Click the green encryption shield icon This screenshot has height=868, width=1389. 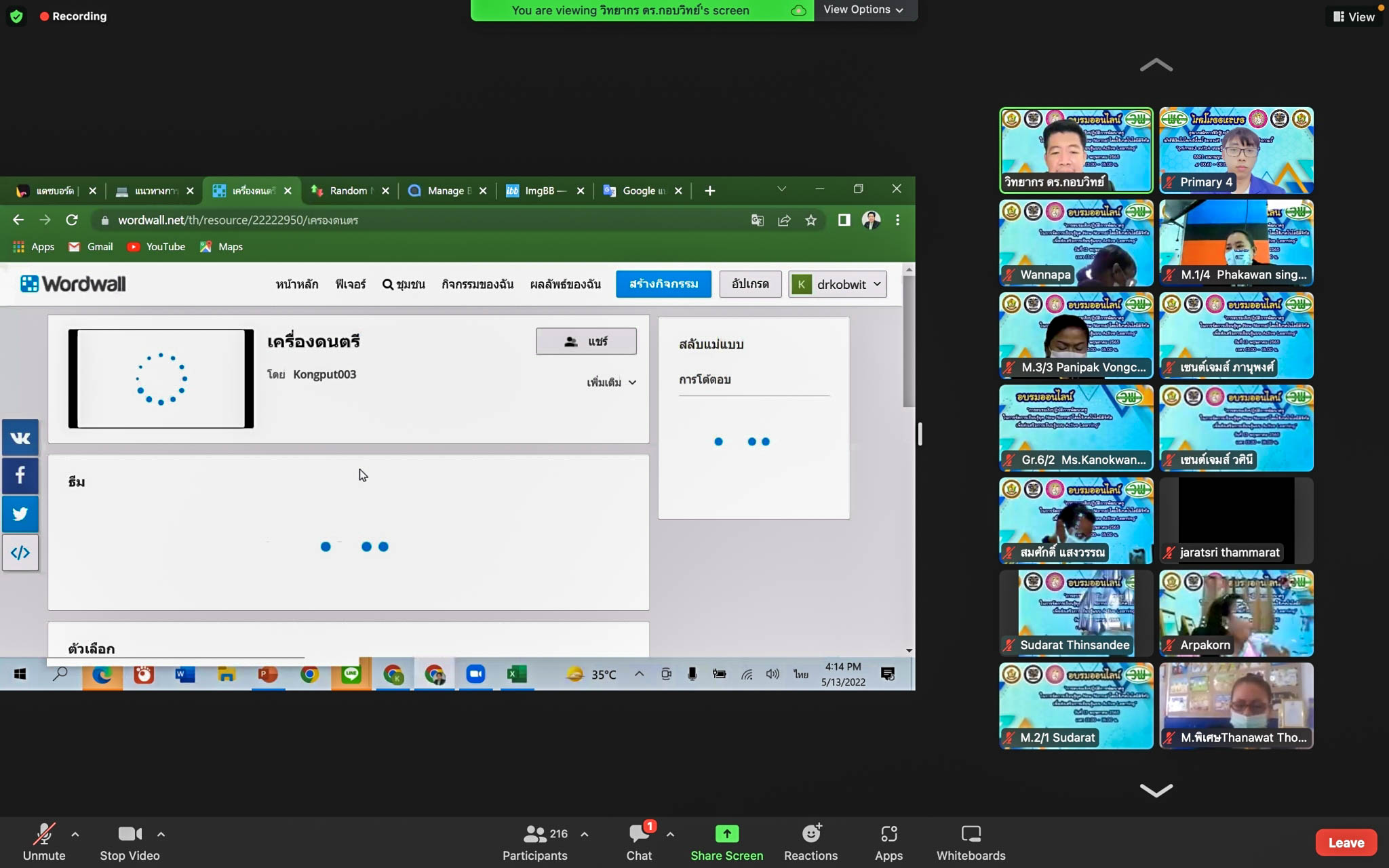tap(16, 16)
